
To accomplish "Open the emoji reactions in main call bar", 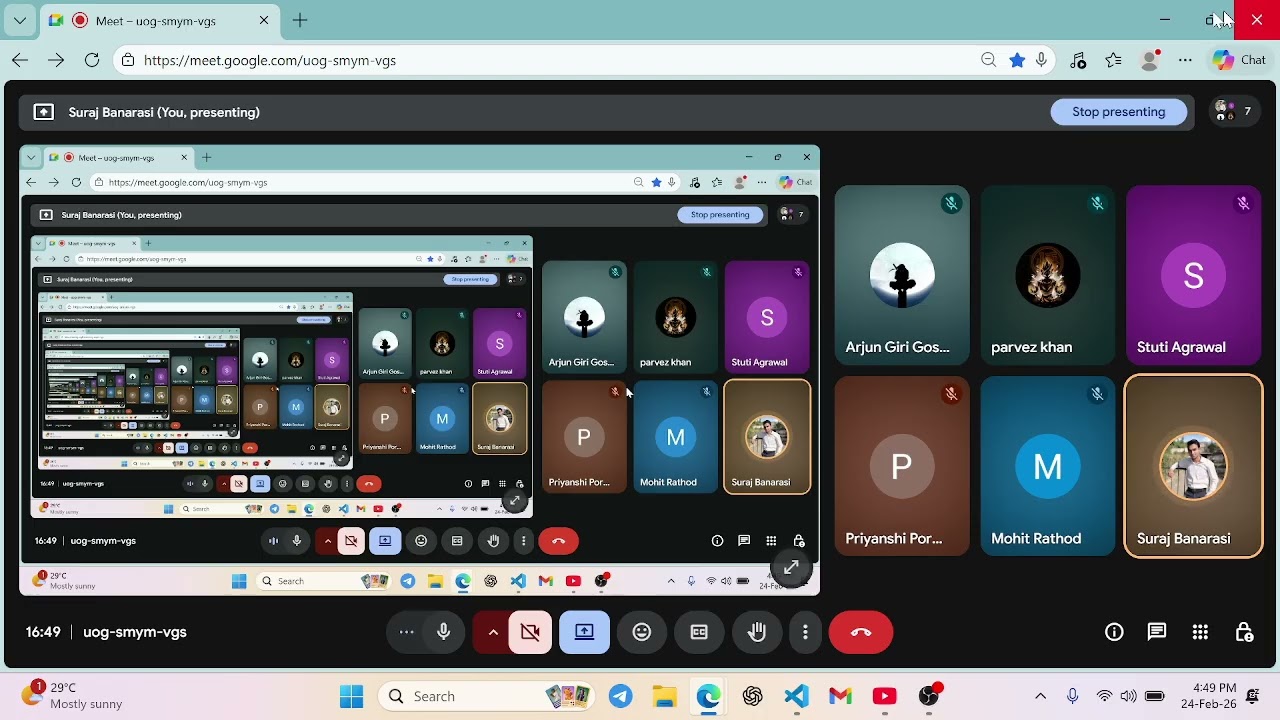I will click(642, 632).
